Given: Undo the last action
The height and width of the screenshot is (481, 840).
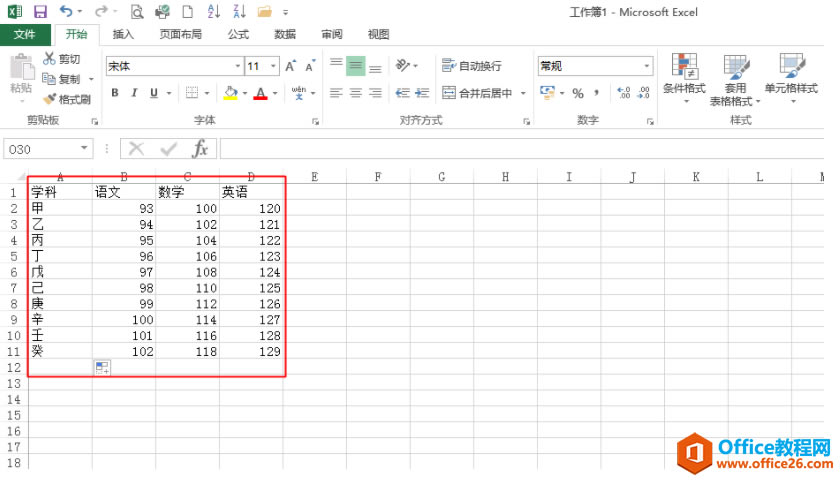Looking at the screenshot, I should point(66,11).
